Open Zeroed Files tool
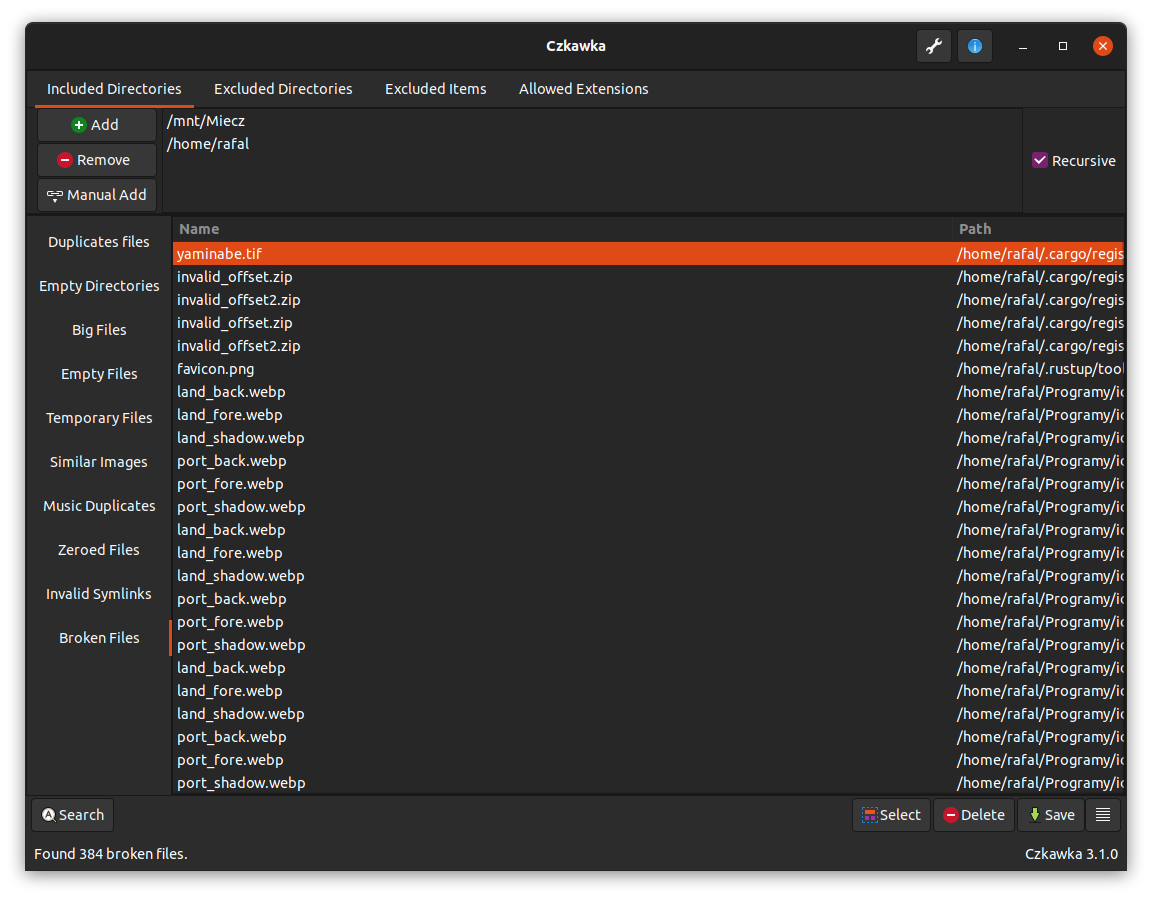 [x=98, y=550]
